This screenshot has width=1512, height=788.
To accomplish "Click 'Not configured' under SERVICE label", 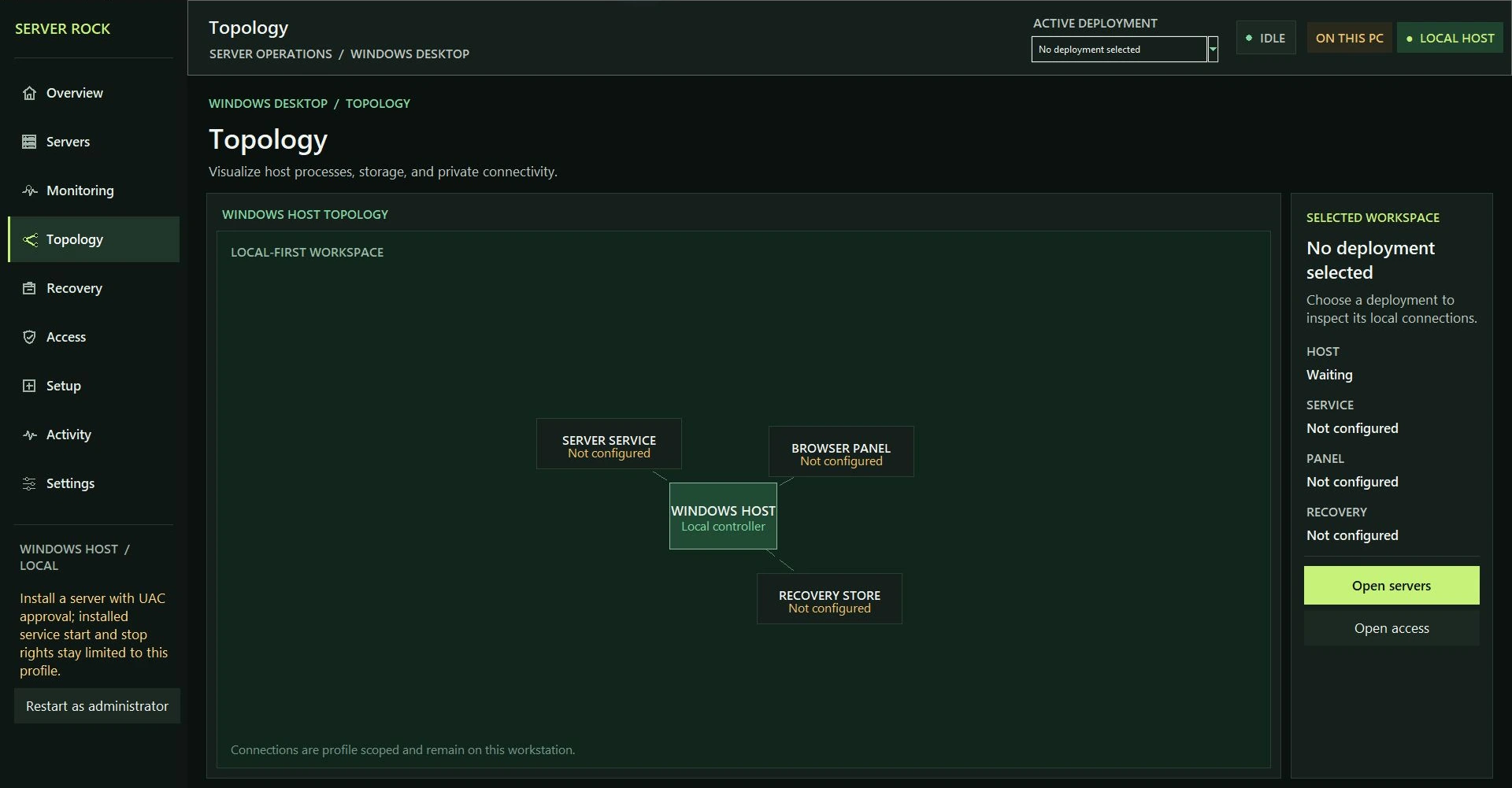I will 1352,428.
